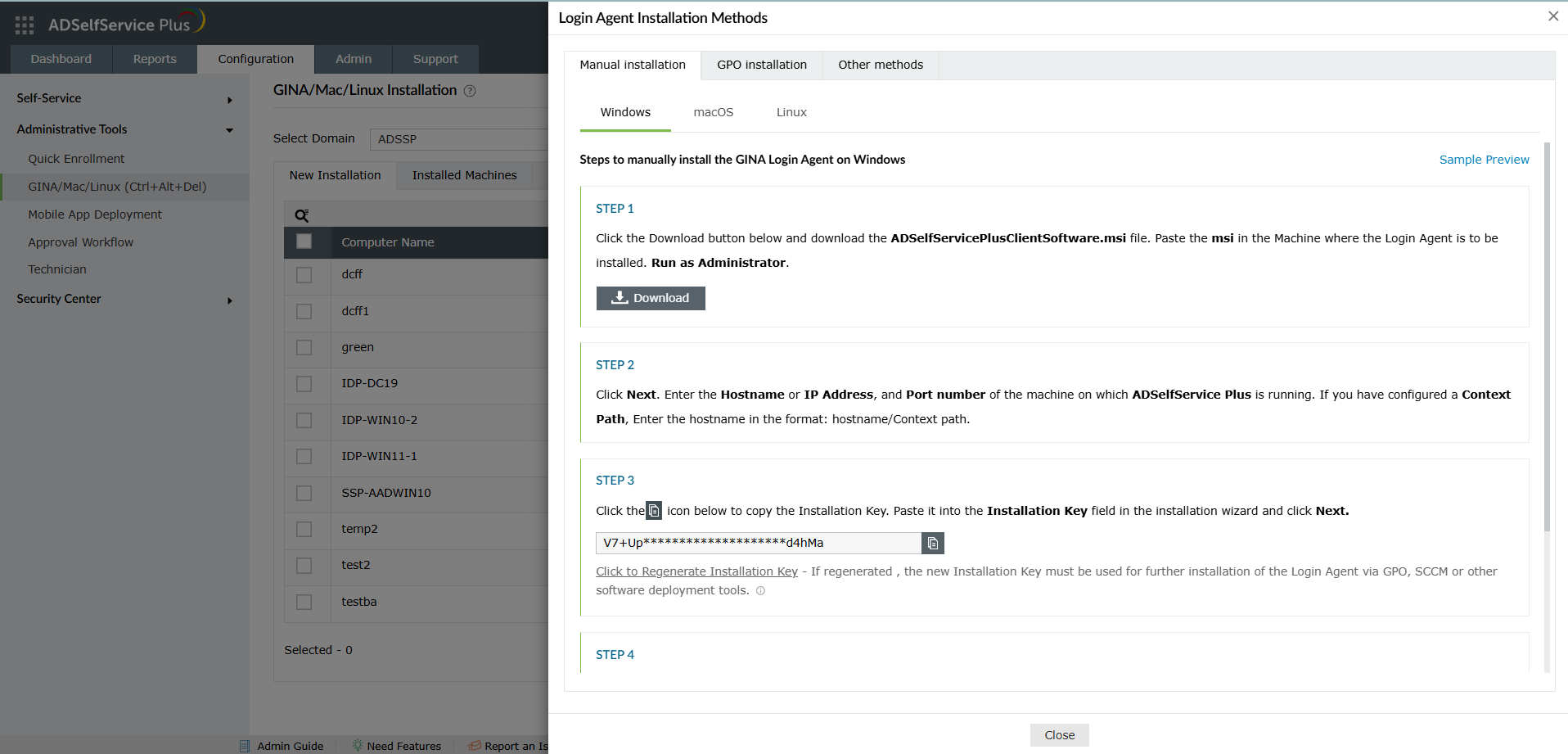Image resolution: width=1568 pixels, height=754 pixels.
Task: Expand the Self-Service sidebar section
Action: [229, 100]
